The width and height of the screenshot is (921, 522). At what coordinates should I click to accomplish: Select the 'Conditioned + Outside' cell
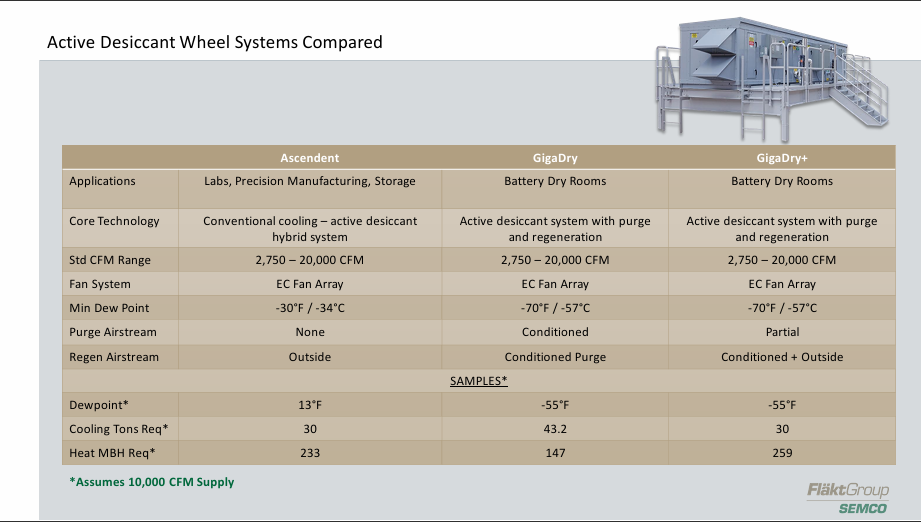click(781, 357)
